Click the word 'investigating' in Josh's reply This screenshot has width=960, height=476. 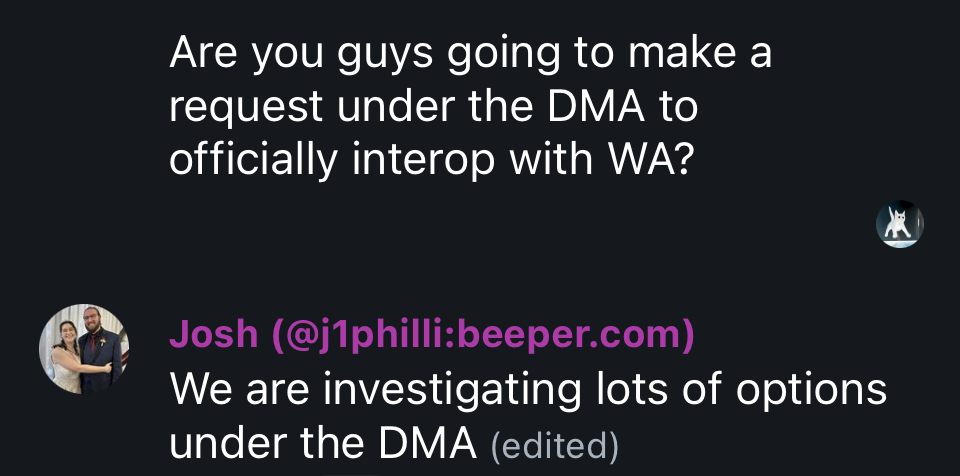pyautogui.click(x=451, y=391)
